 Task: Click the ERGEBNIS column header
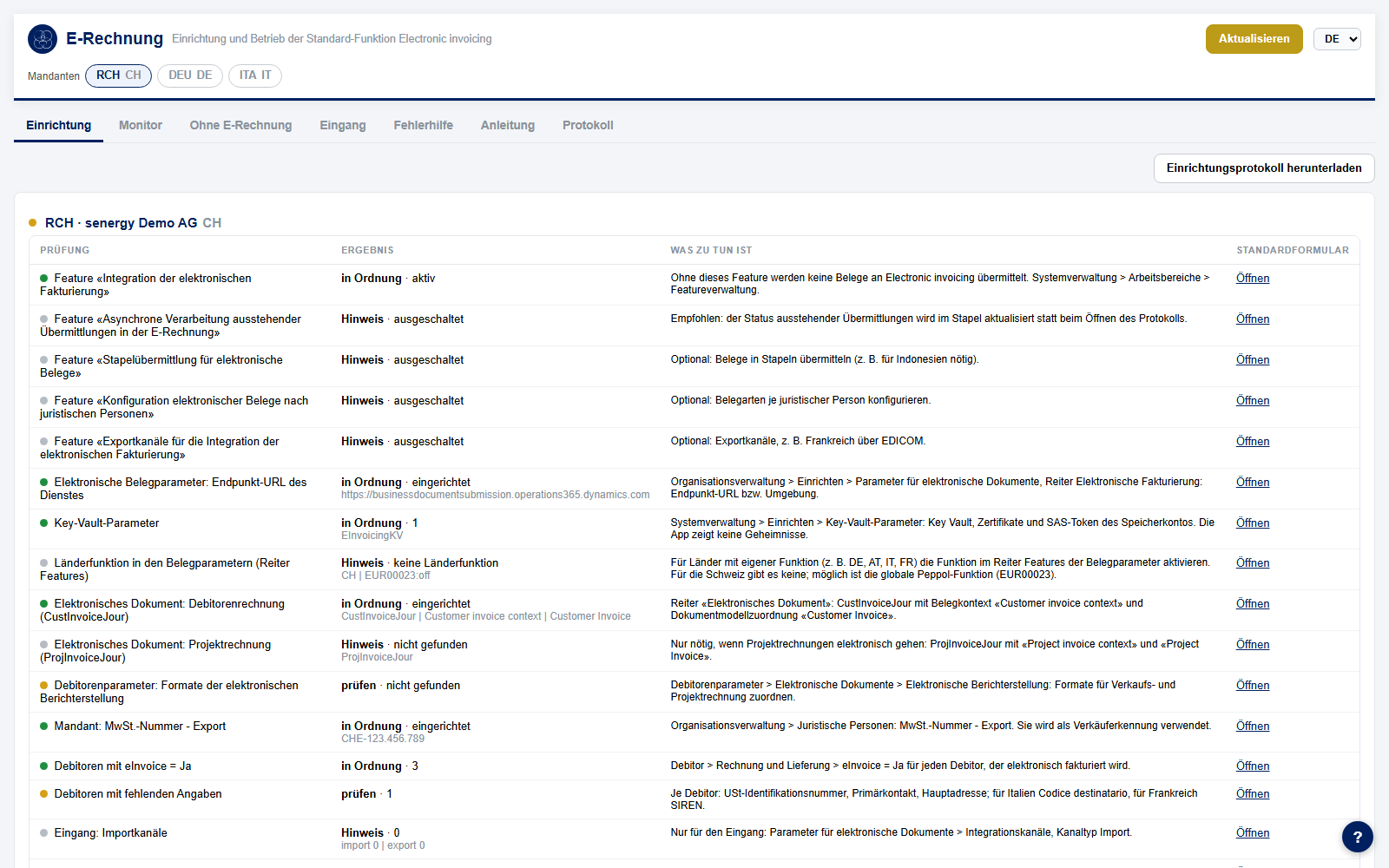coord(367,250)
